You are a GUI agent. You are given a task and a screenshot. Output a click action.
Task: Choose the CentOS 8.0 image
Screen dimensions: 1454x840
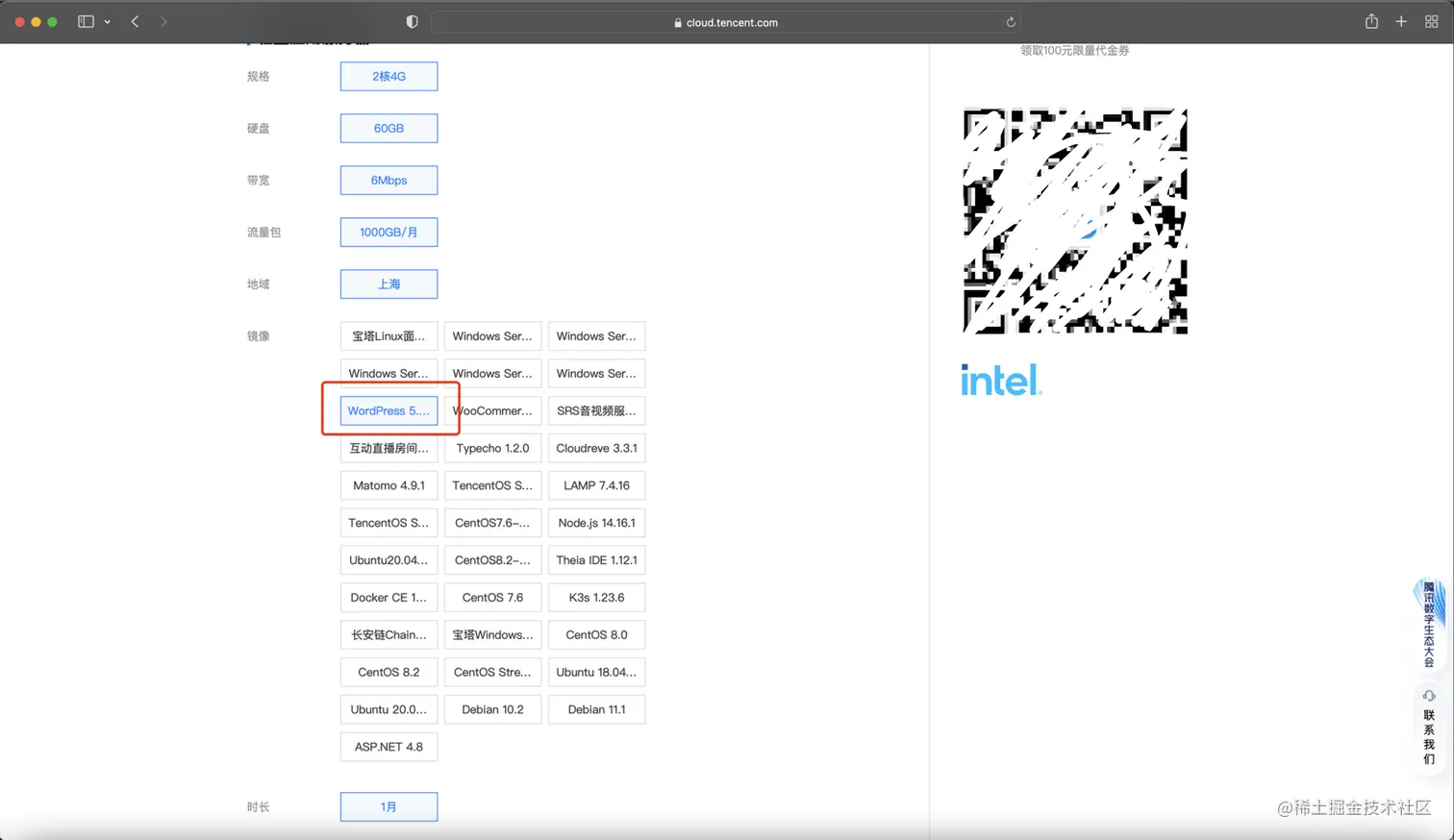(596, 634)
